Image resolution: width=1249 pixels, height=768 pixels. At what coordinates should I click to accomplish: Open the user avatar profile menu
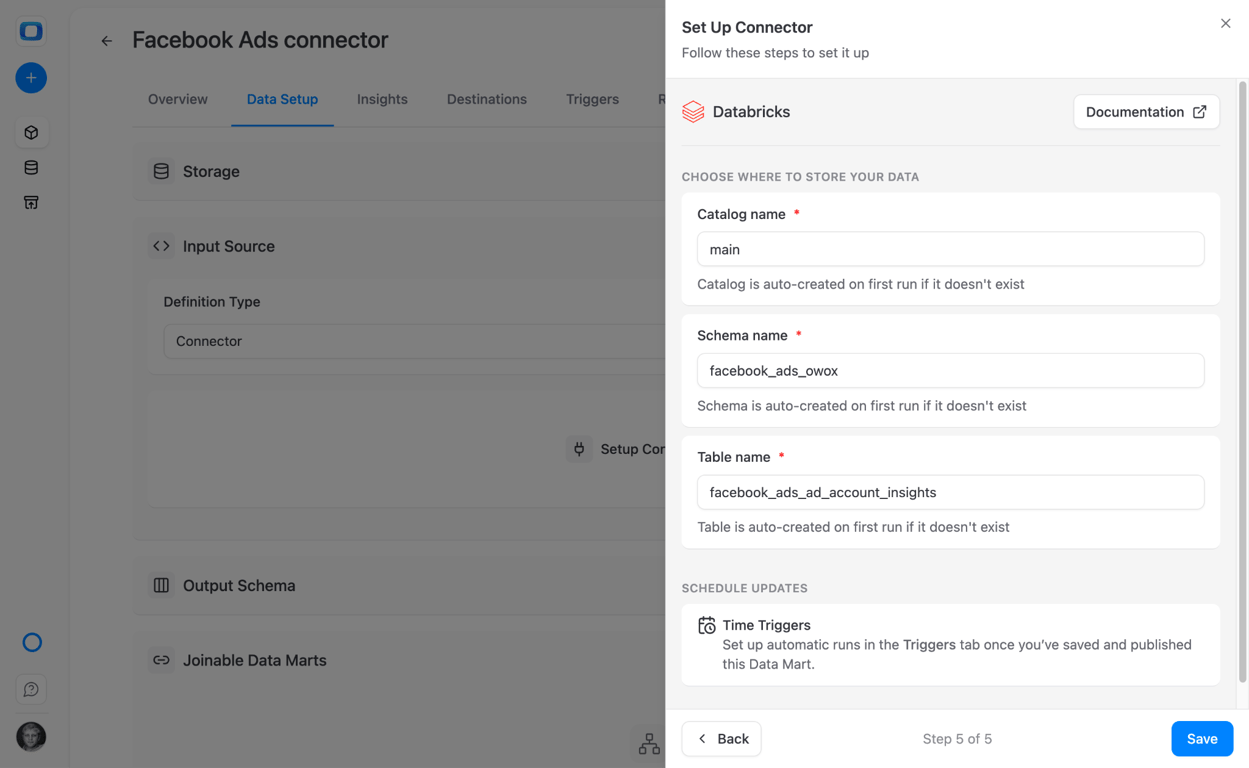pos(31,736)
